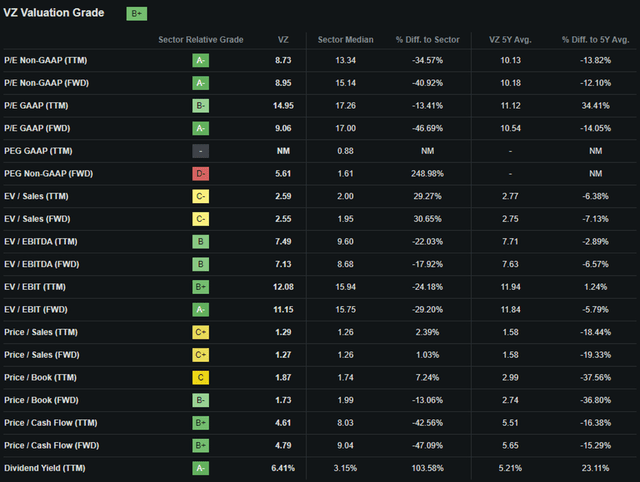This screenshot has width=640, height=482.
Task: Open the EV / EBIT (TTM) metric label
Action: (x=35, y=287)
